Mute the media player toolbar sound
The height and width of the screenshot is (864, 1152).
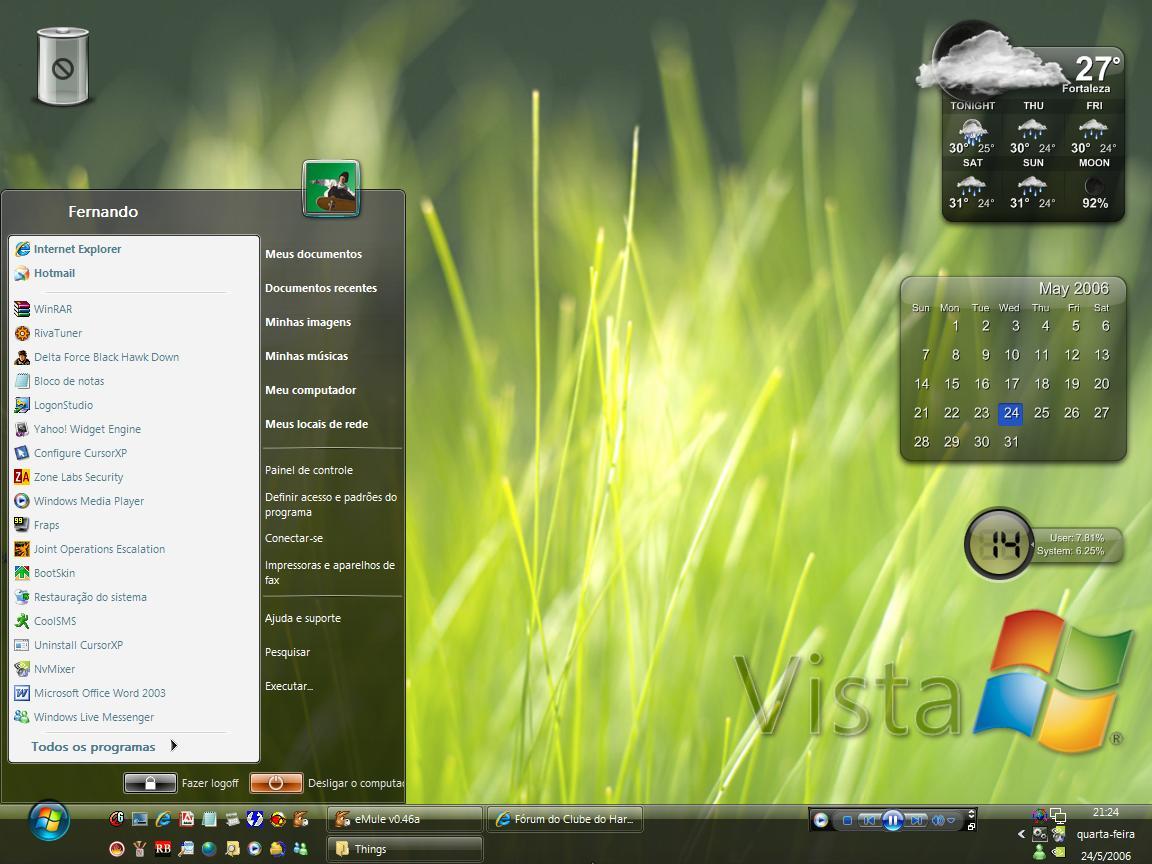[x=938, y=820]
